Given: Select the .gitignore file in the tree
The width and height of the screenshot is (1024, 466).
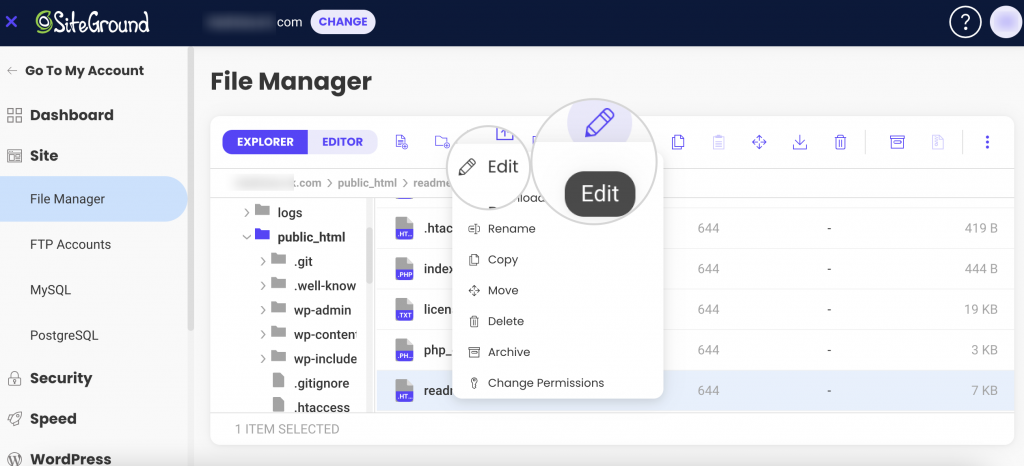Looking at the screenshot, I should 321,383.
